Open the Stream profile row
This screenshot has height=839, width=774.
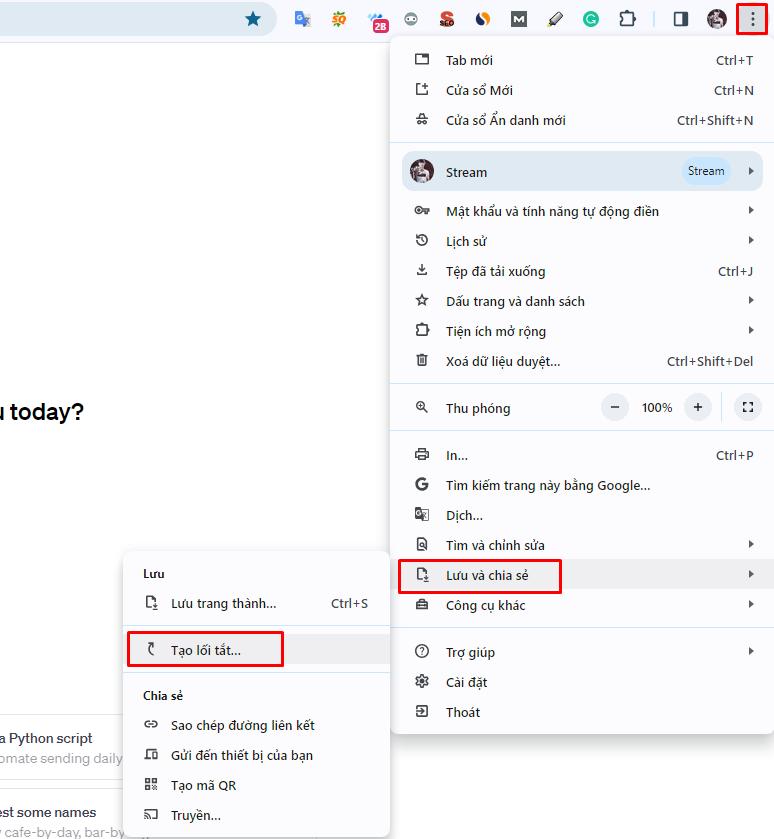click(582, 171)
